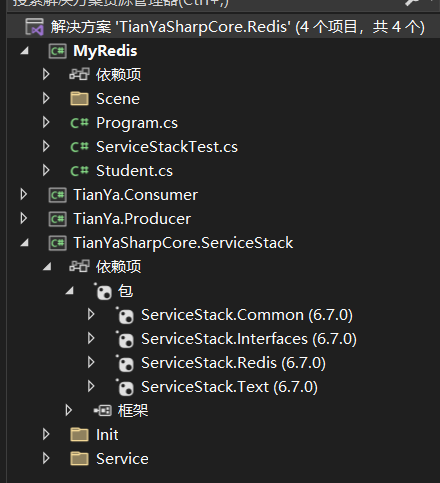The image size is (440, 483).
Task: Select 依赖项 label under MyRedis
Action: click(x=118, y=75)
